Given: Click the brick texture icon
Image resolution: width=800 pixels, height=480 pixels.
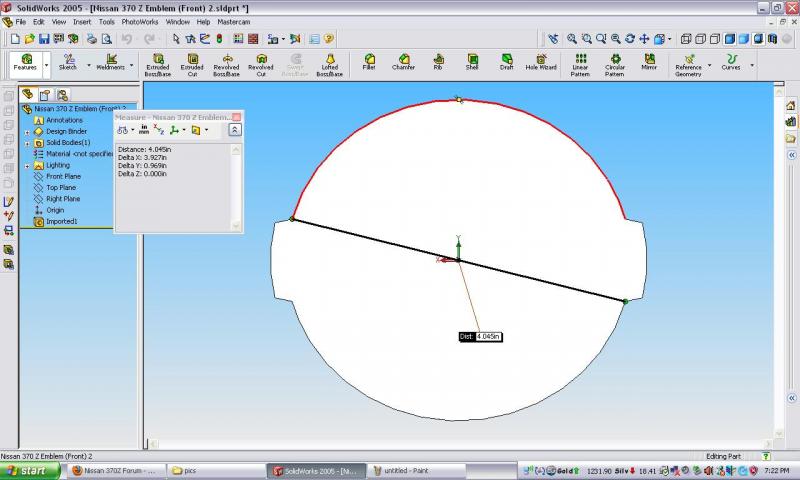Looking at the screenshot, I should coord(253,39).
